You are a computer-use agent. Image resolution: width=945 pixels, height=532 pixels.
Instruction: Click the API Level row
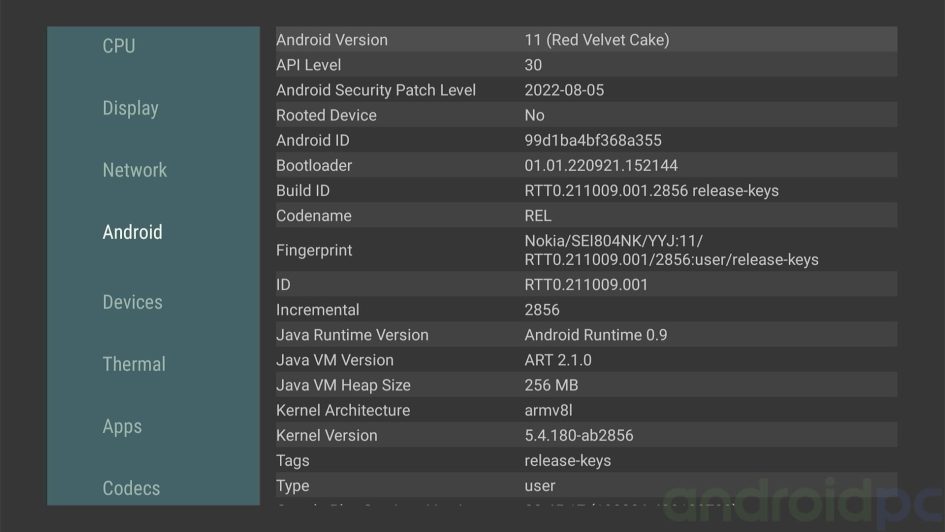point(585,65)
